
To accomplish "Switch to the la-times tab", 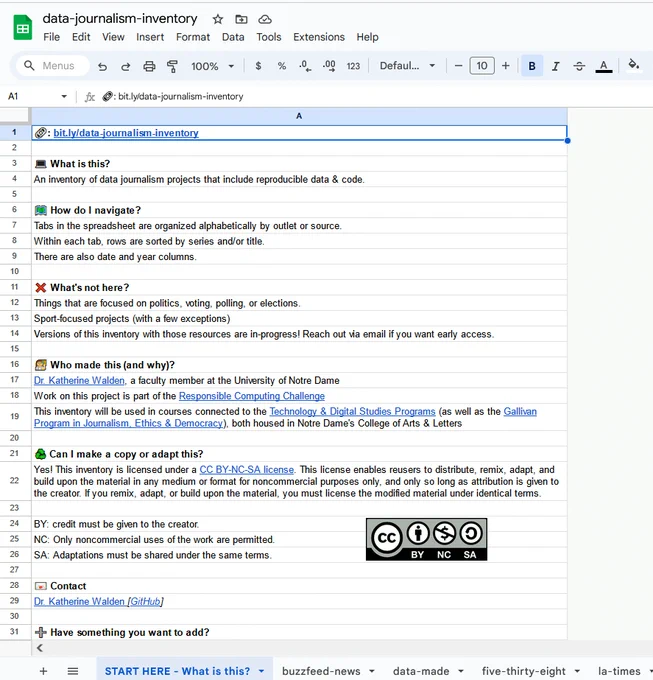I will pos(619,671).
